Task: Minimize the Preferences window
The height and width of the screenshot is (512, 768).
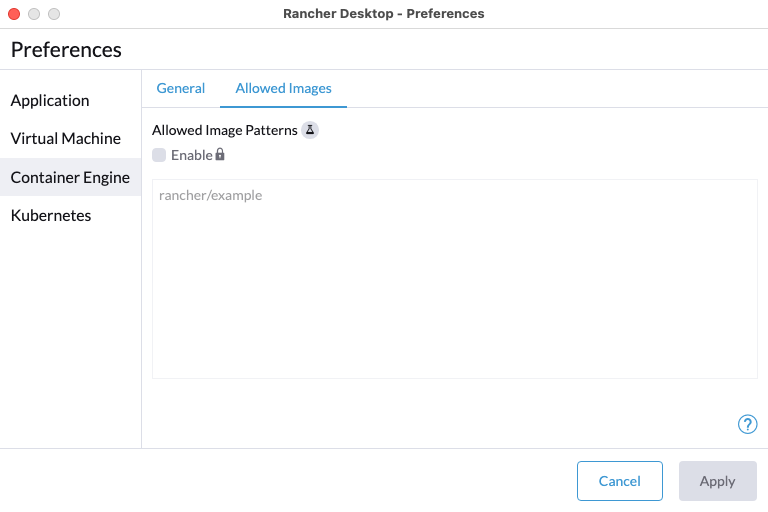Action: tap(34, 14)
